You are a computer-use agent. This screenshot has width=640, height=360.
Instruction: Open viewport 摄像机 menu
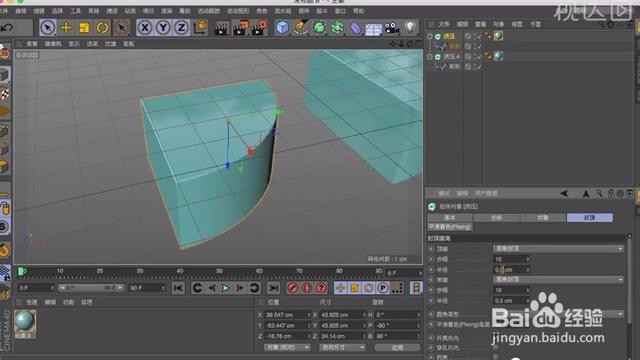[x=53, y=44]
